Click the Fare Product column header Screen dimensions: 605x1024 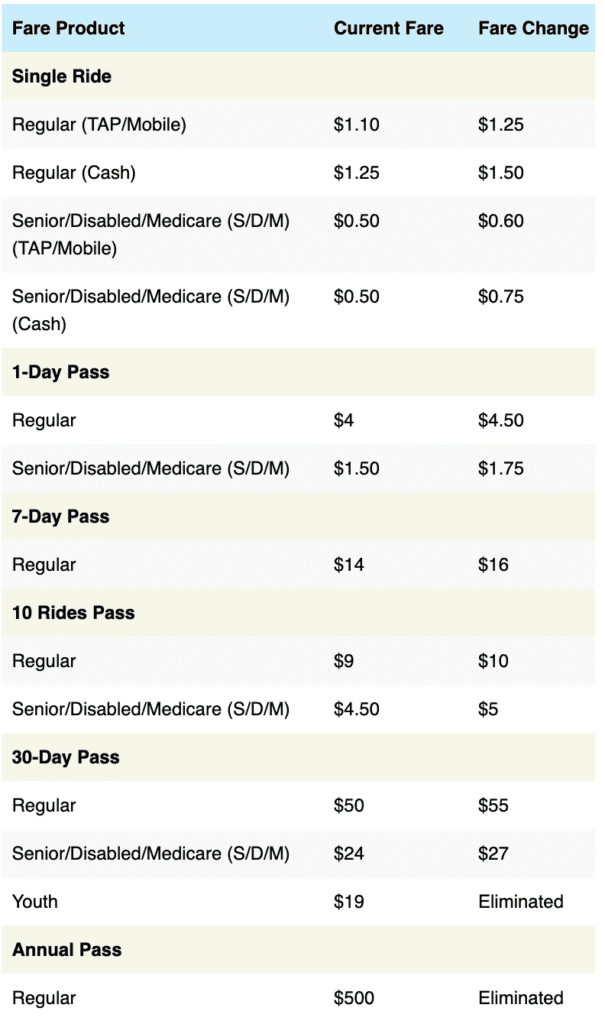point(69,28)
